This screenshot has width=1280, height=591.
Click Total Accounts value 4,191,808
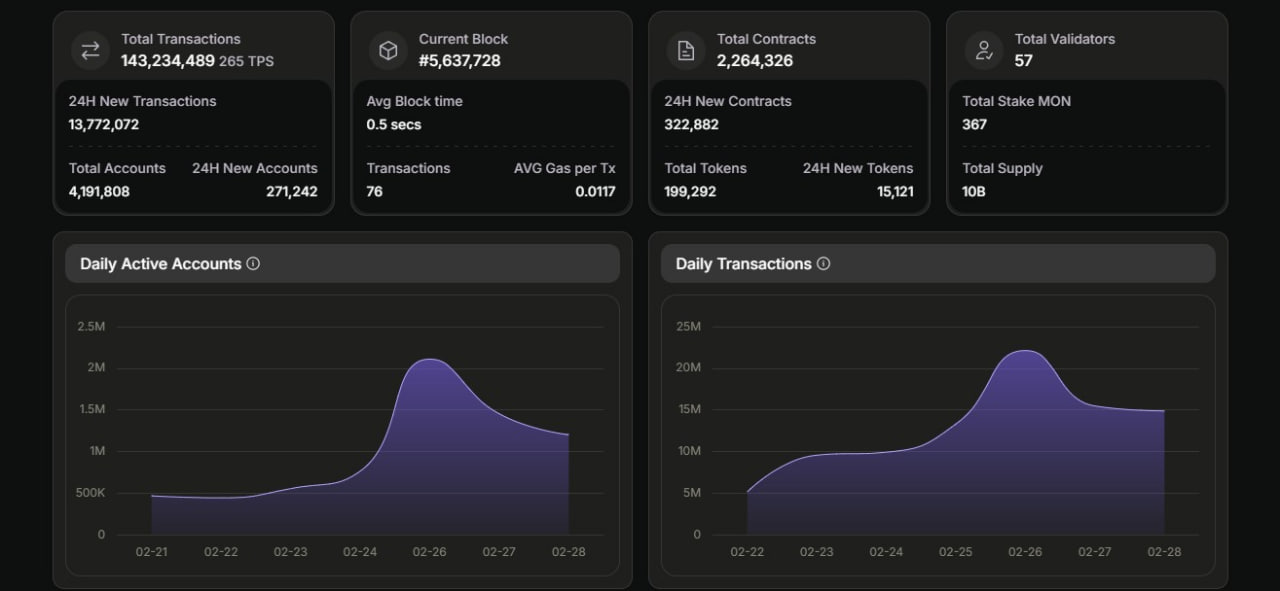pyautogui.click(x=99, y=192)
